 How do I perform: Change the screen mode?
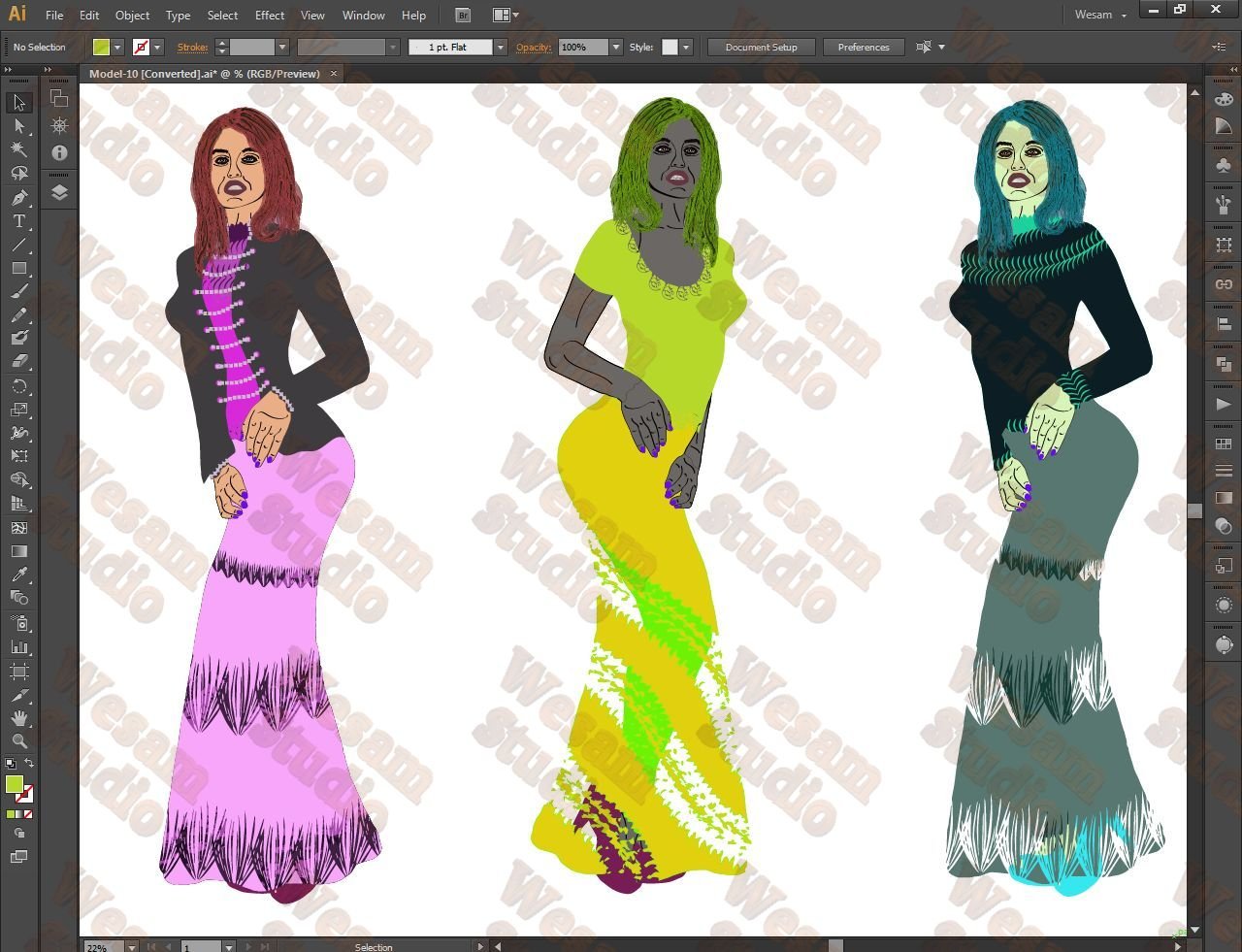tap(18, 857)
